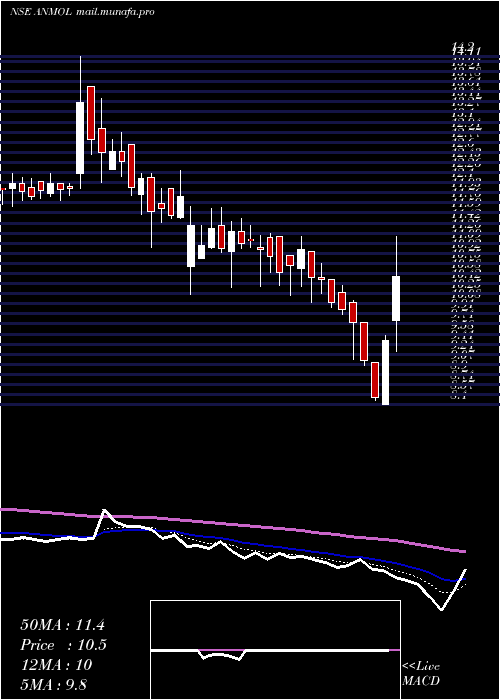Select the 50MA : 11.4 label
The image size is (500, 700).
click(62, 625)
